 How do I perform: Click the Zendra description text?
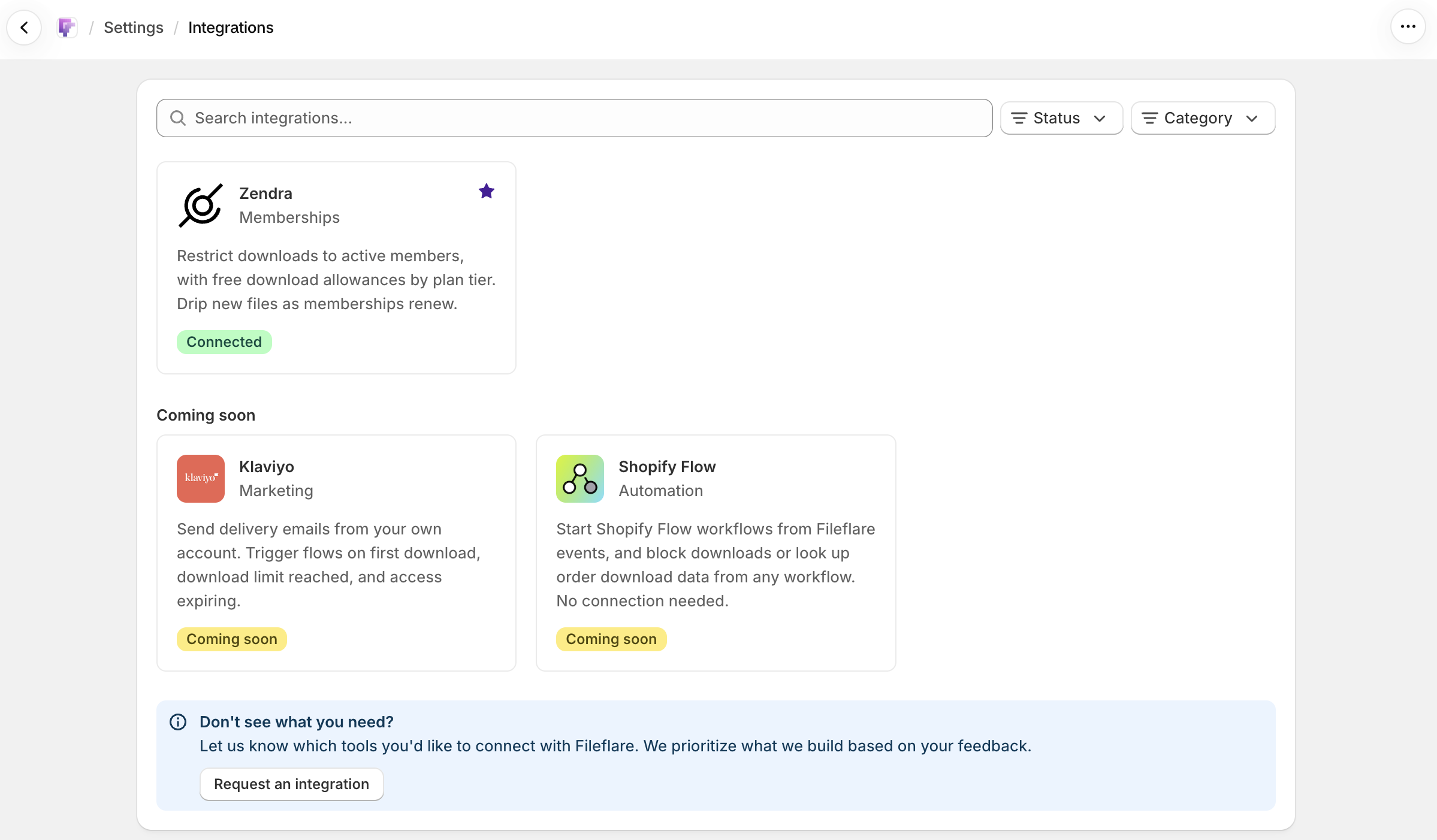click(336, 280)
